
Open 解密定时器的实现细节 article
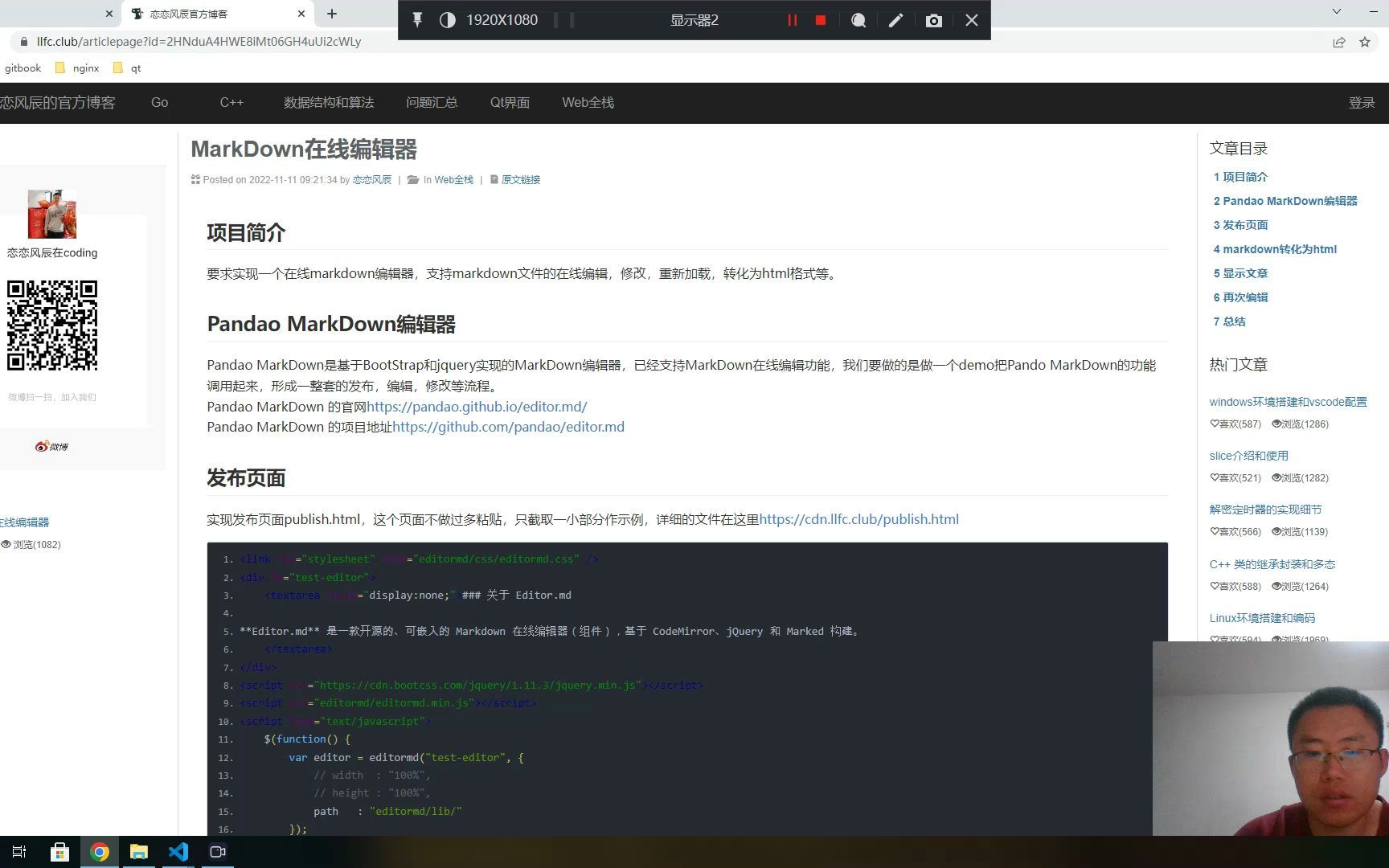(1265, 510)
